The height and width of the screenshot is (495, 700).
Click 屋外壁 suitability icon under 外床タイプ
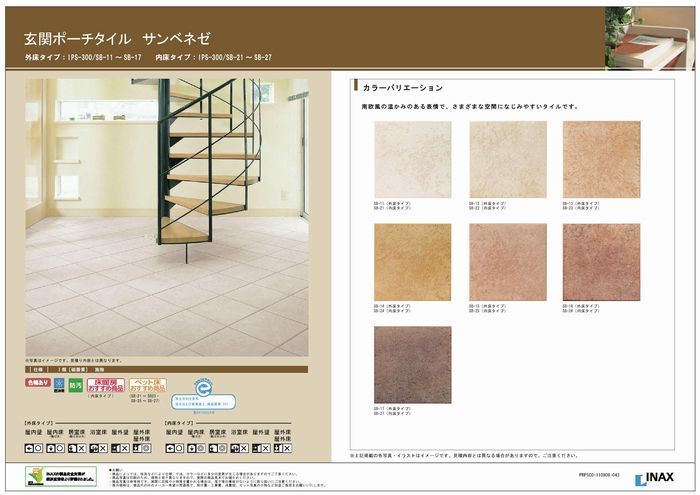[x=120, y=448]
